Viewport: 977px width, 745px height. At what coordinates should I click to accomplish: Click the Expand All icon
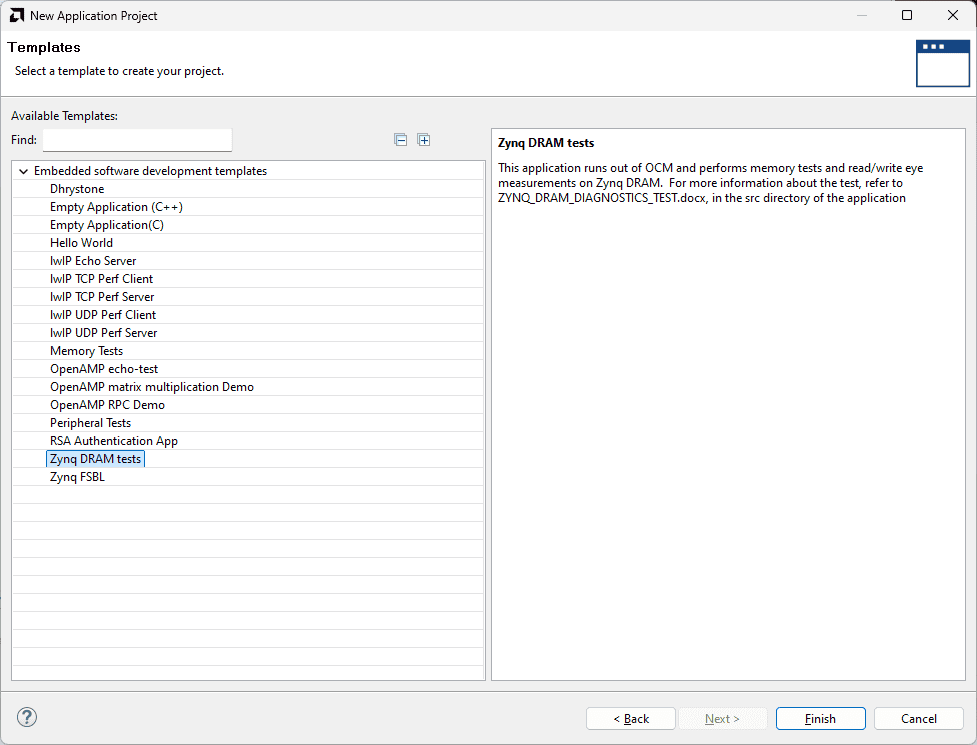(x=424, y=140)
